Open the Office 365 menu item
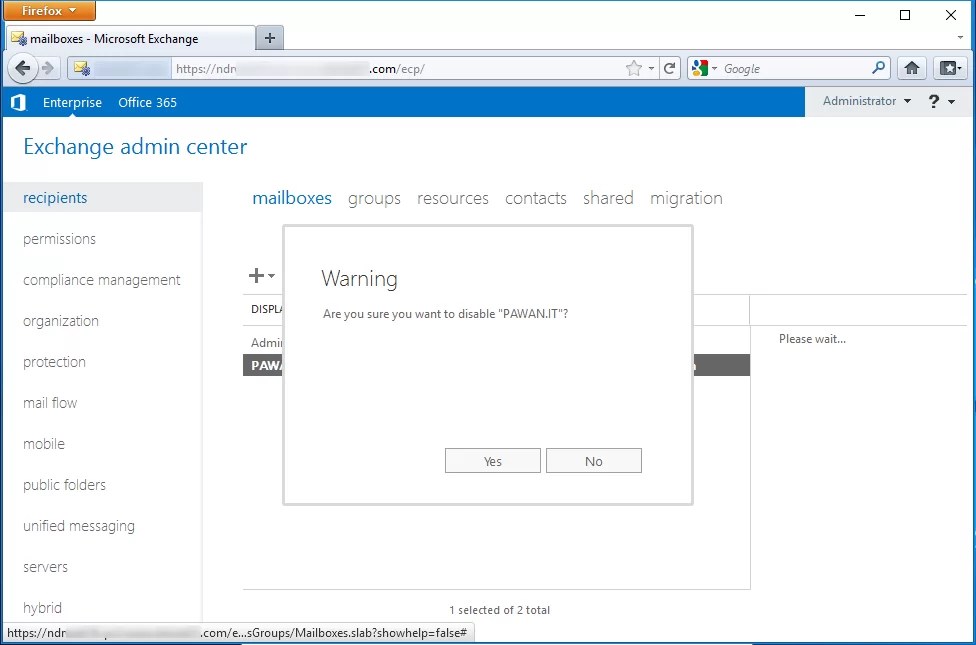Screen dimensions: 976x645 [146, 101]
